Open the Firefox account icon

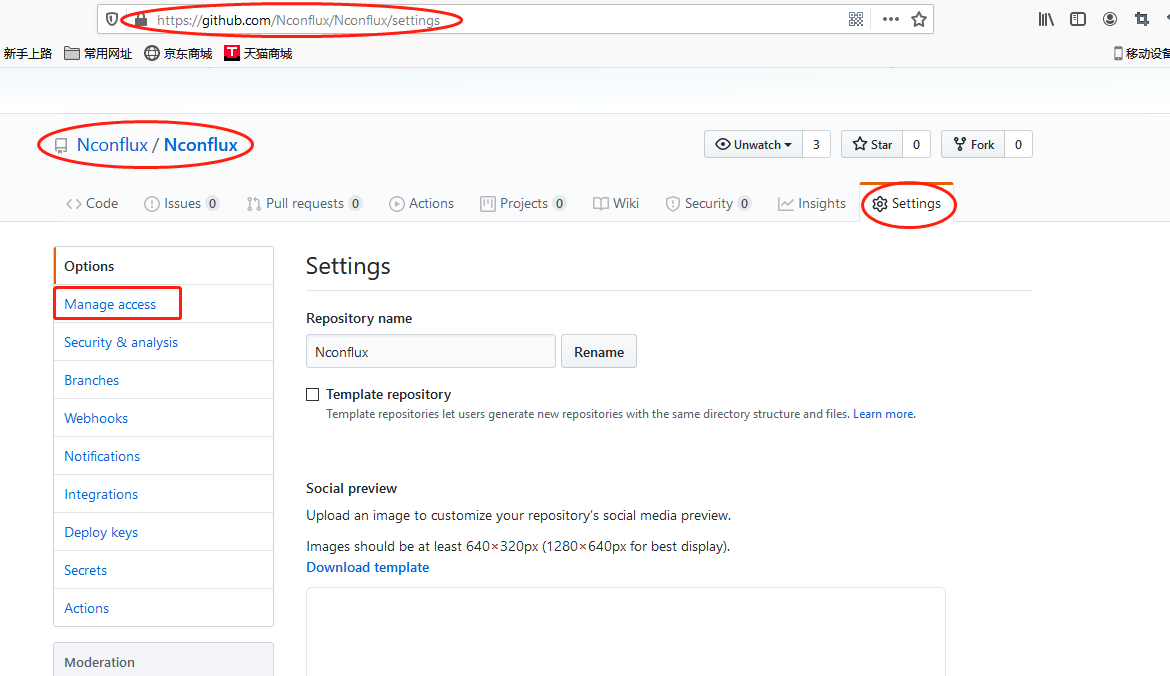pos(1110,19)
